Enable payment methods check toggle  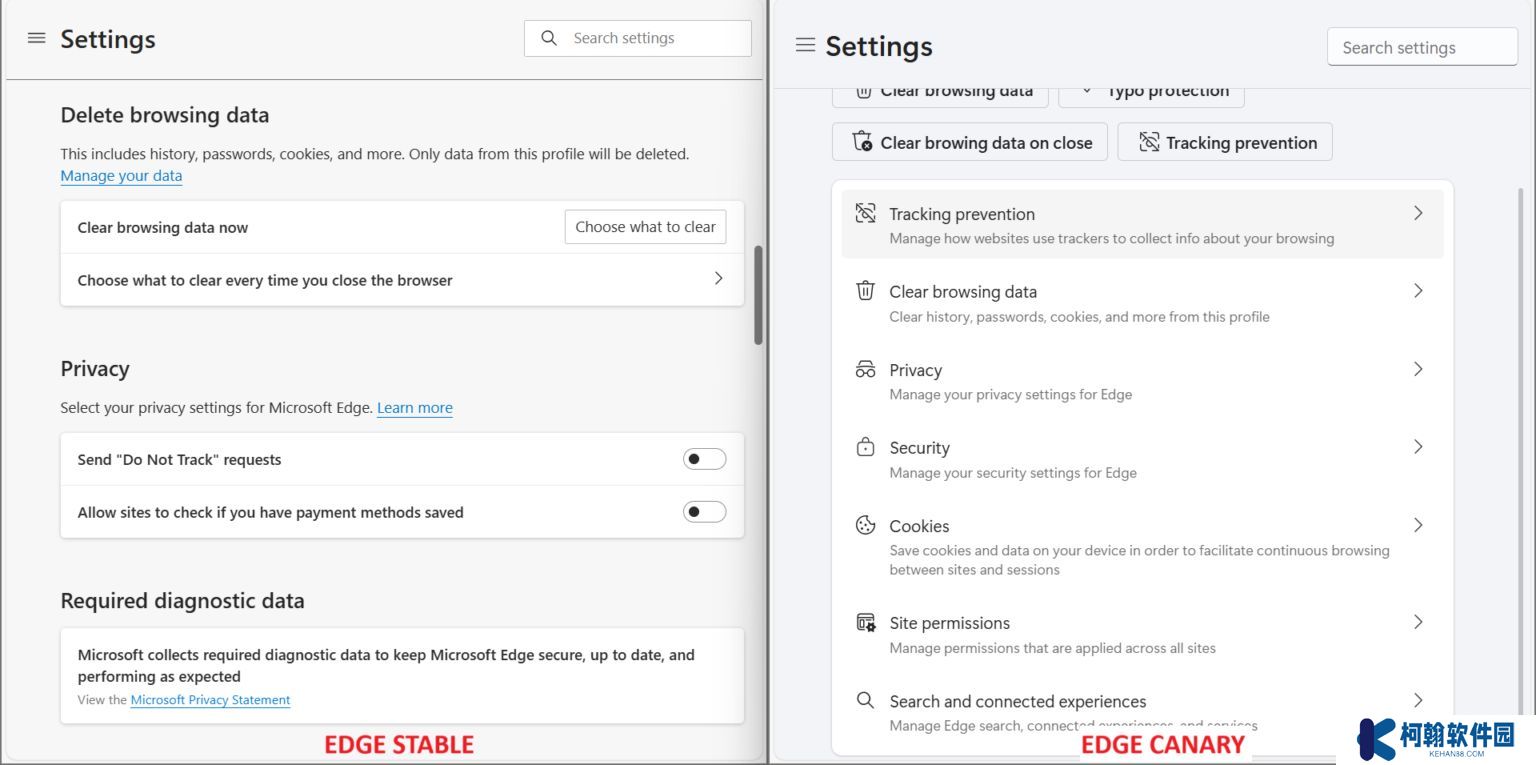pos(704,512)
